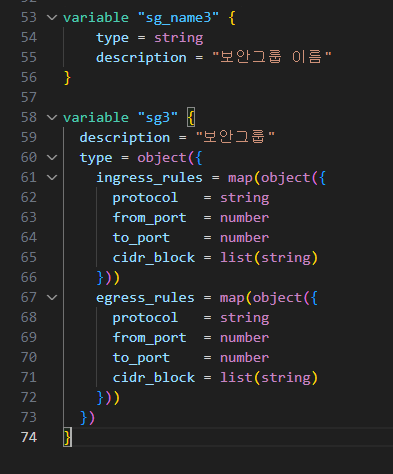Click the highlighted opening brace on line 58
This screenshot has height=474, width=393.
191,117
